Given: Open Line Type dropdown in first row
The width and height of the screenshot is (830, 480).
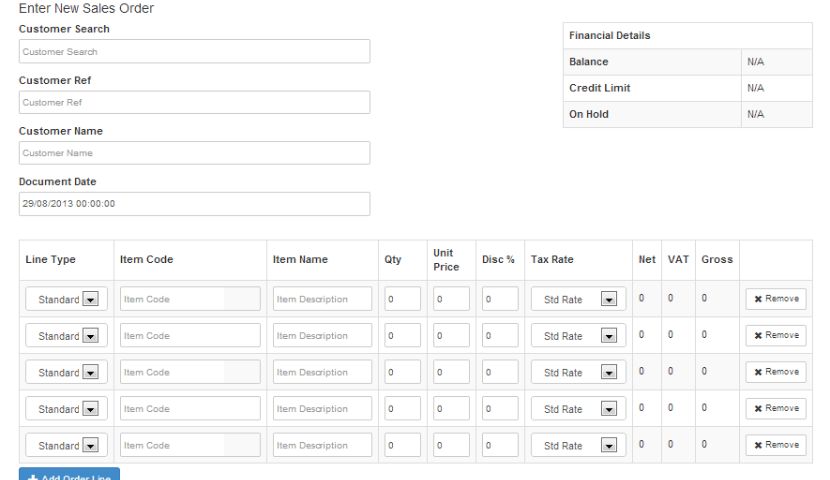Looking at the screenshot, I should (x=66, y=299).
